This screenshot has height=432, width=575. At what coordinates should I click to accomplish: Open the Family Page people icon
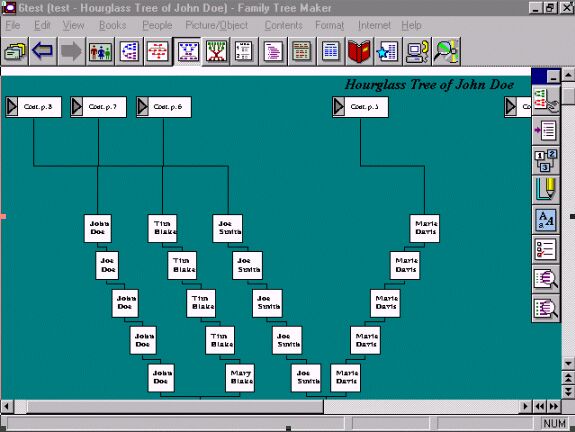click(x=100, y=51)
